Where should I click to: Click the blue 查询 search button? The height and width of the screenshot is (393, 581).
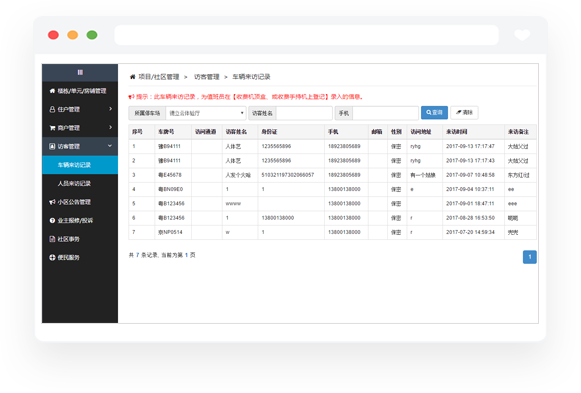(434, 113)
